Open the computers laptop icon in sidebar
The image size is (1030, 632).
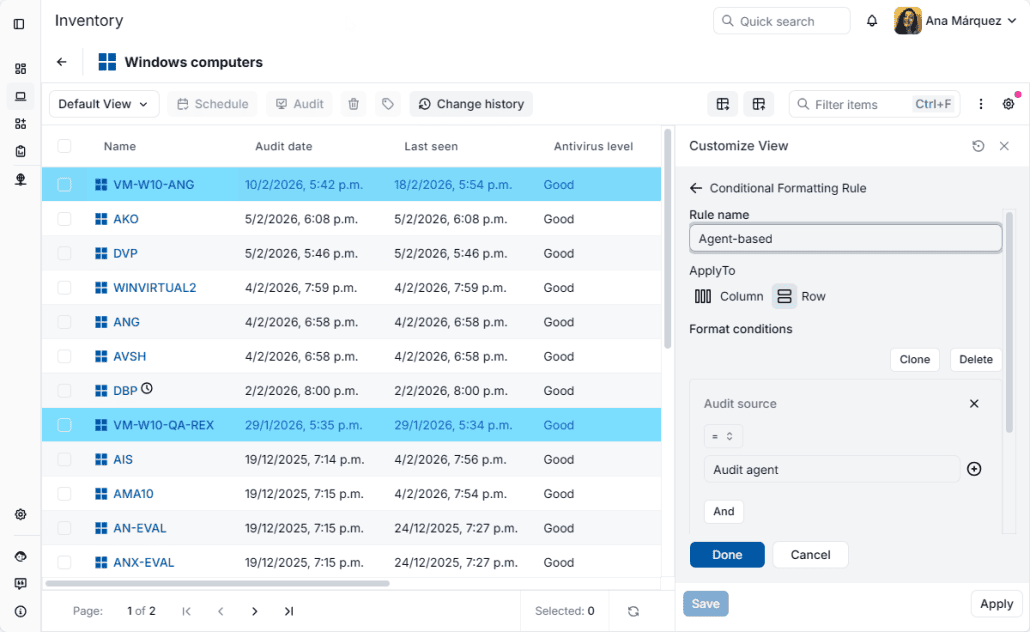20,97
